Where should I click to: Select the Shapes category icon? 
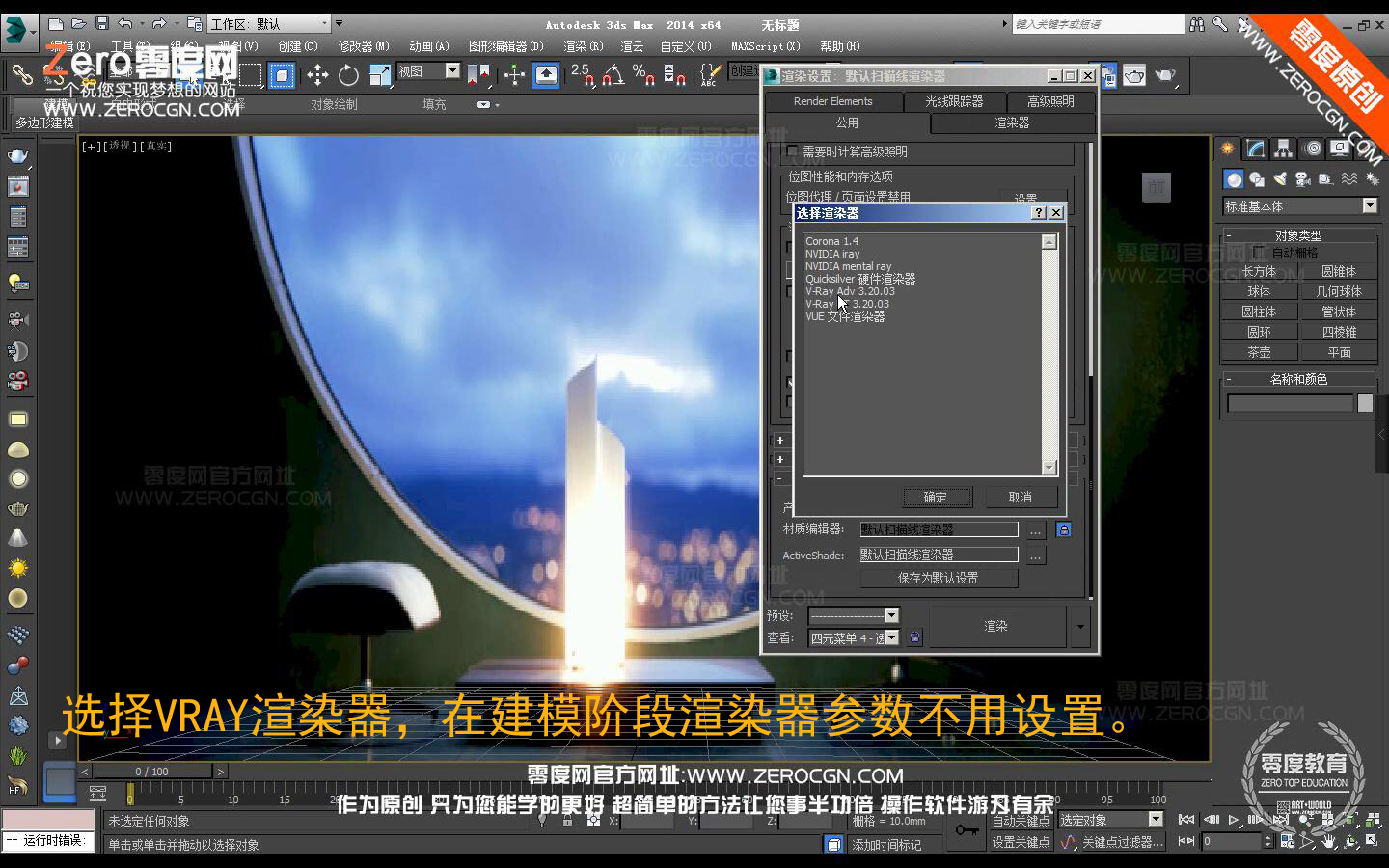[x=1257, y=179]
